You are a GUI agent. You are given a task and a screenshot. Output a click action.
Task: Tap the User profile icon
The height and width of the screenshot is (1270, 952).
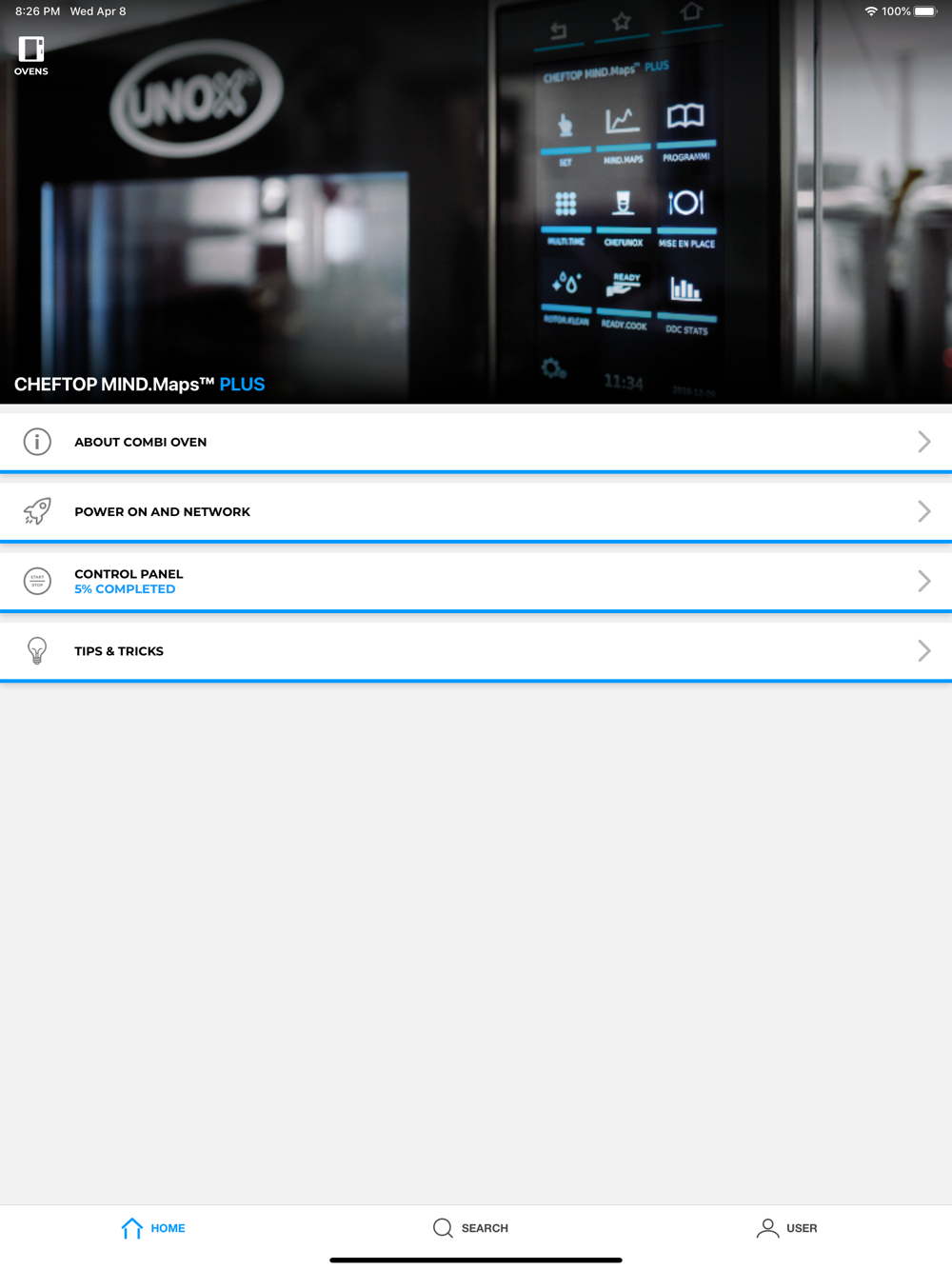[767, 1228]
